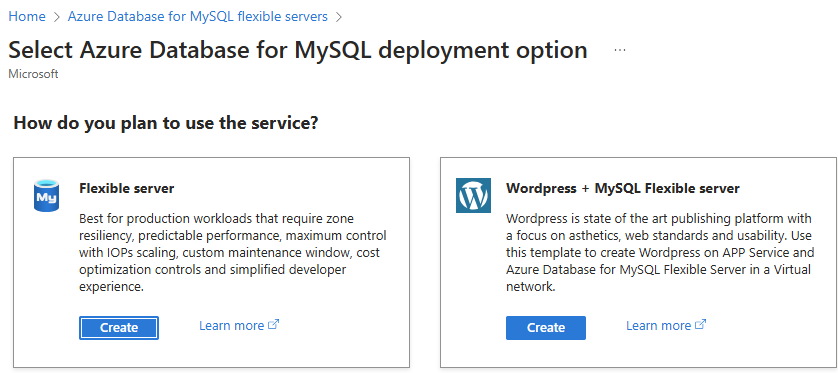838x373 pixels.
Task: Create a Flexible server deployment
Action: [x=119, y=328]
